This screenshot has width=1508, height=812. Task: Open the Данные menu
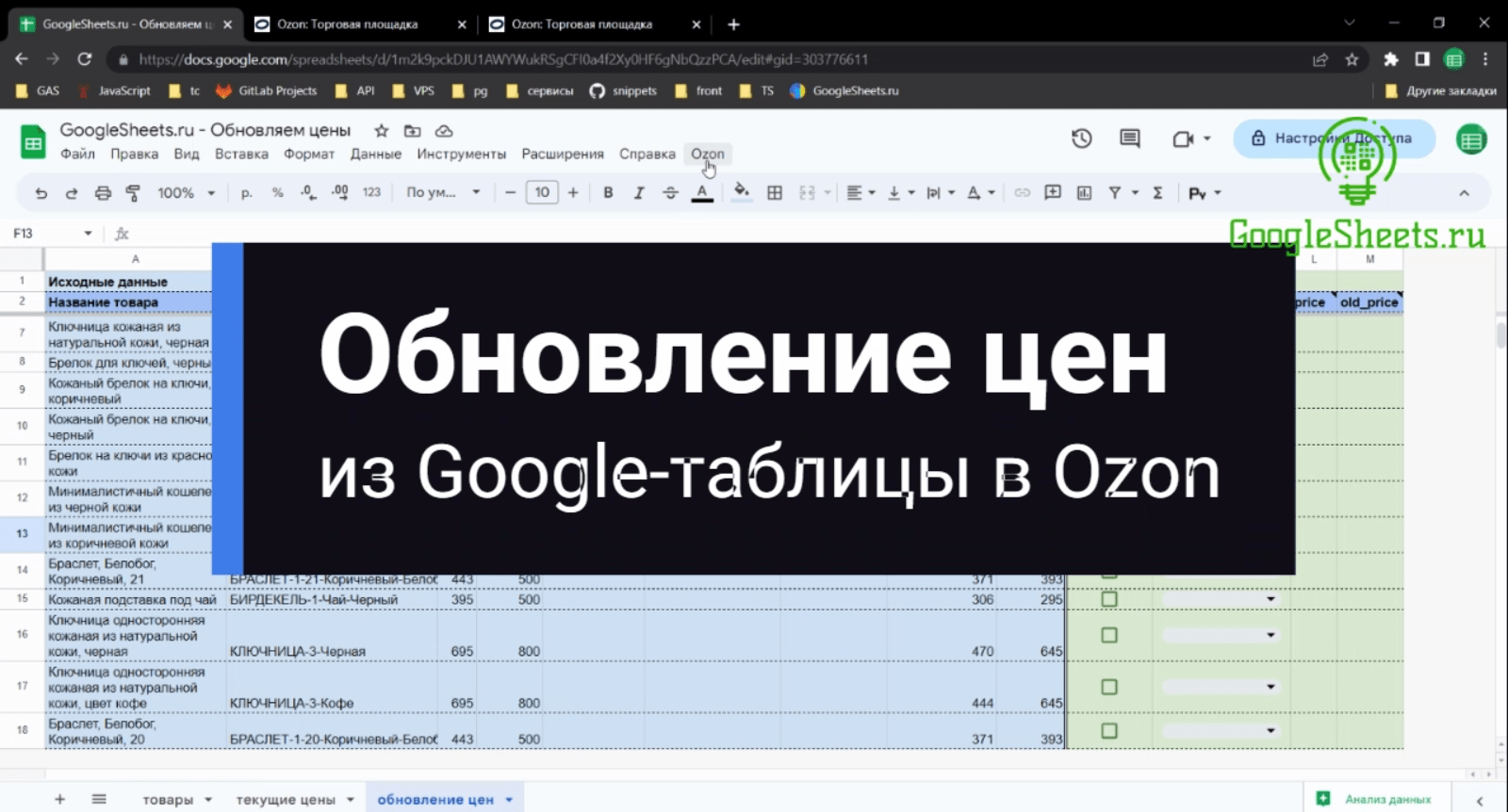pyautogui.click(x=376, y=154)
